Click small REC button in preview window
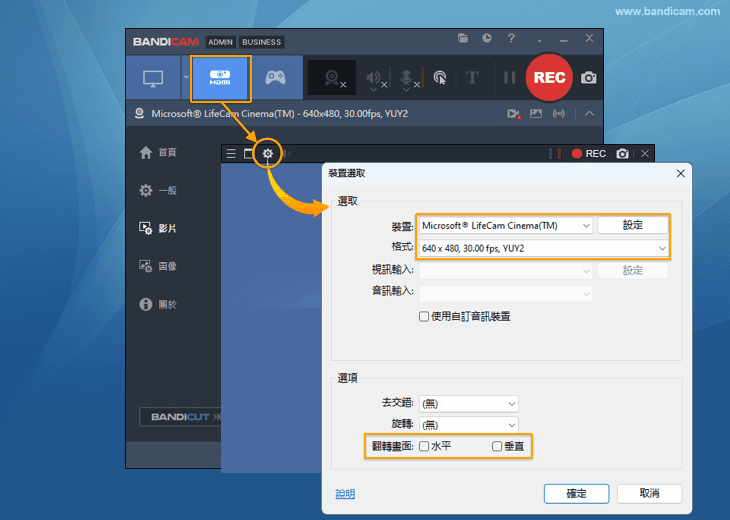The height and width of the screenshot is (520, 730). click(x=589, y=154)
